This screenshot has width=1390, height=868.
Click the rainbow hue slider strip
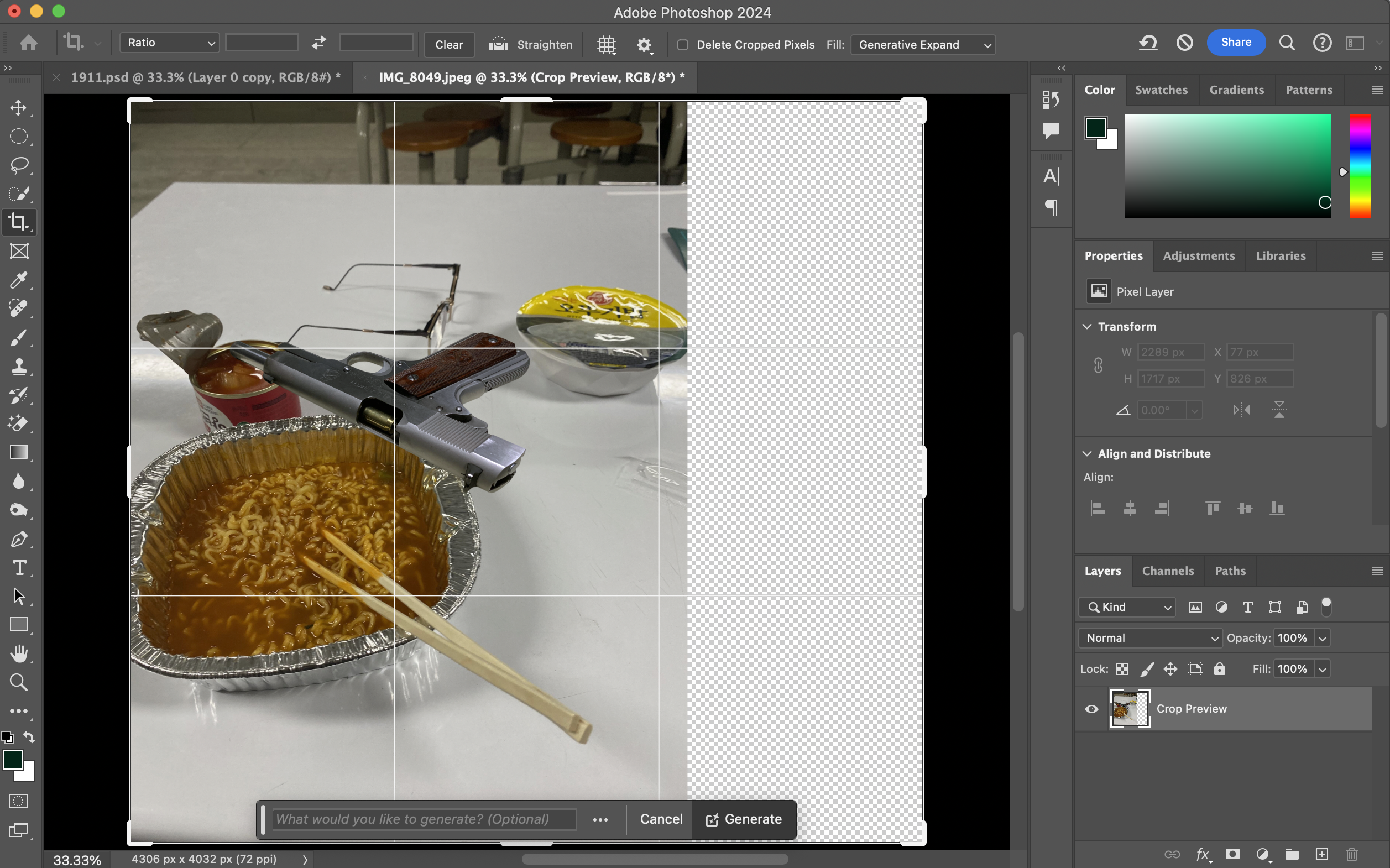tap(1360, 165)
